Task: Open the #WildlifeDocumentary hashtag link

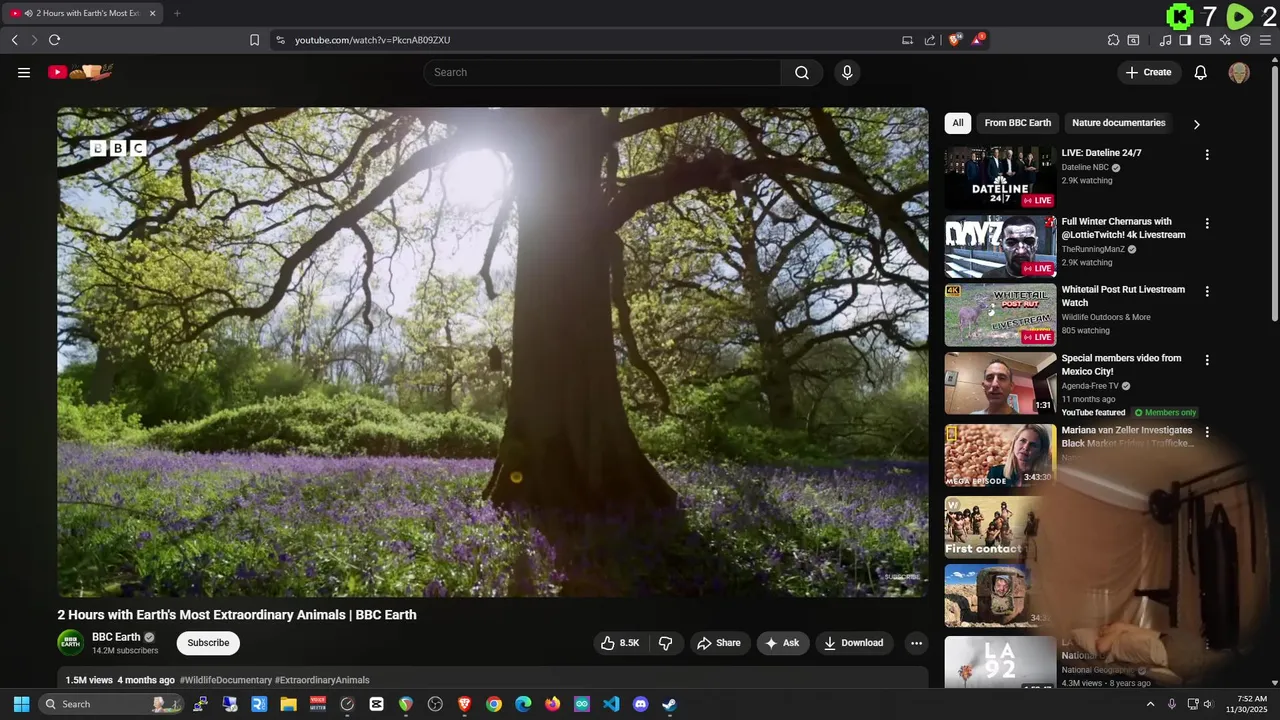Action: click(226, 680)
